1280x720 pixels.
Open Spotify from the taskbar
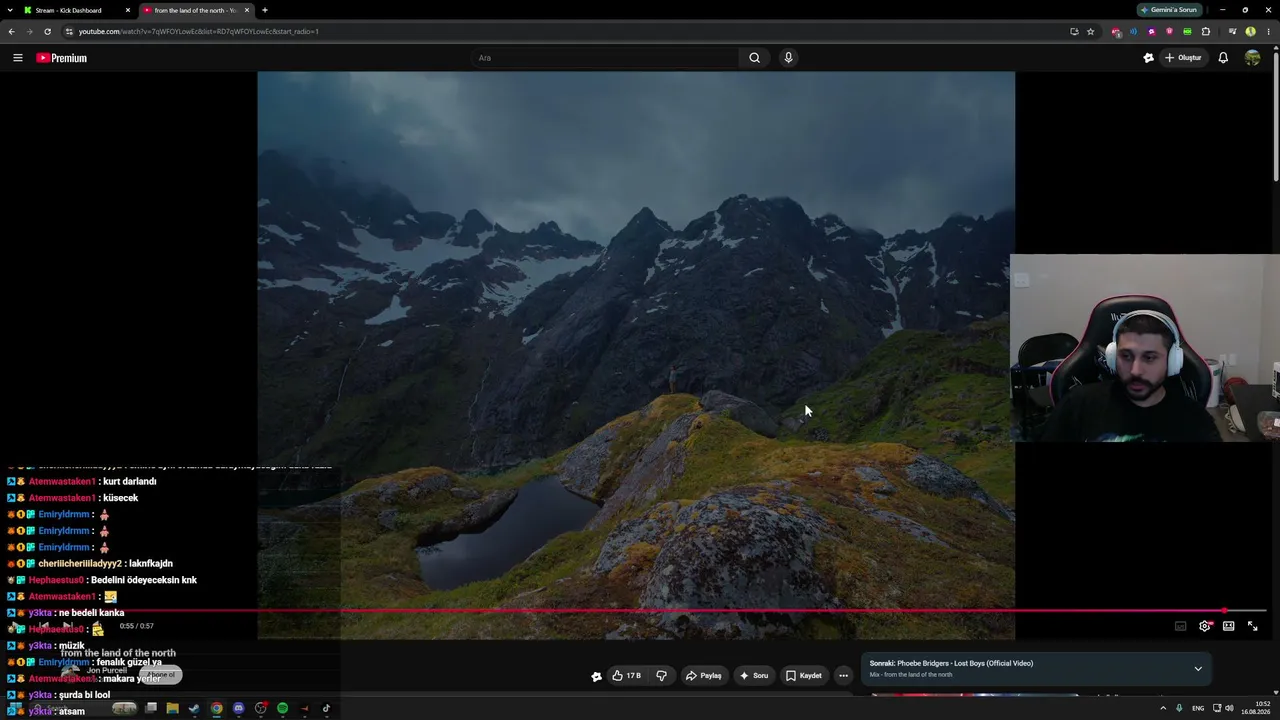[282, 709]
